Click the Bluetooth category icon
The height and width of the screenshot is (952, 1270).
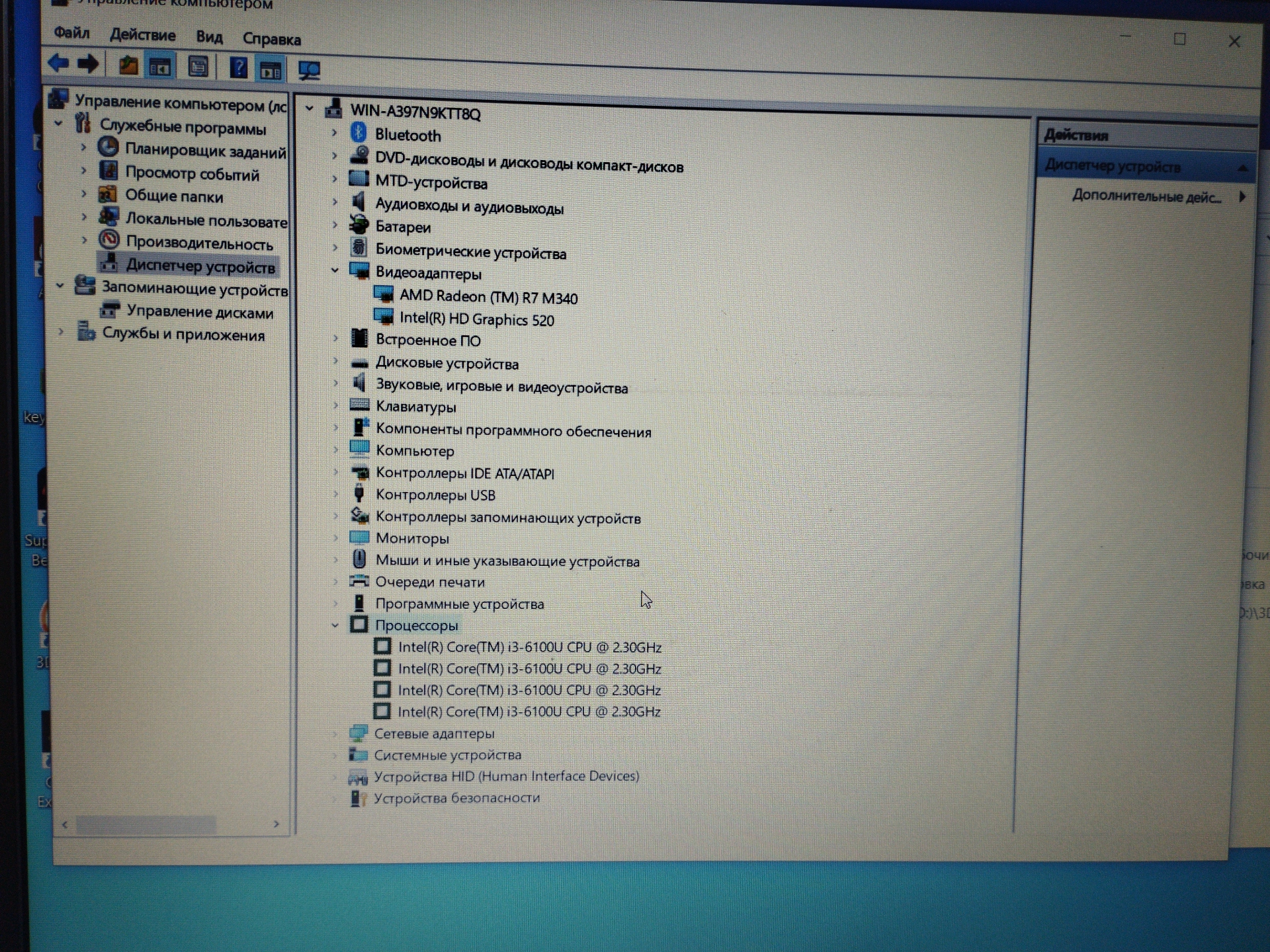point(359,132)
